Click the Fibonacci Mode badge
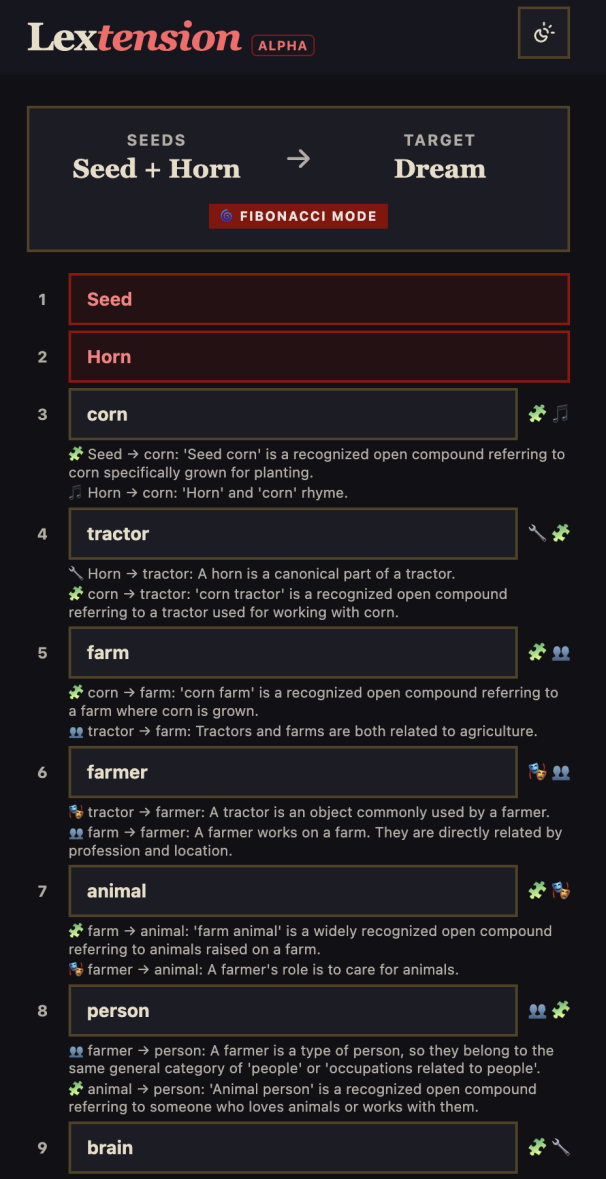 pos(298,216)
